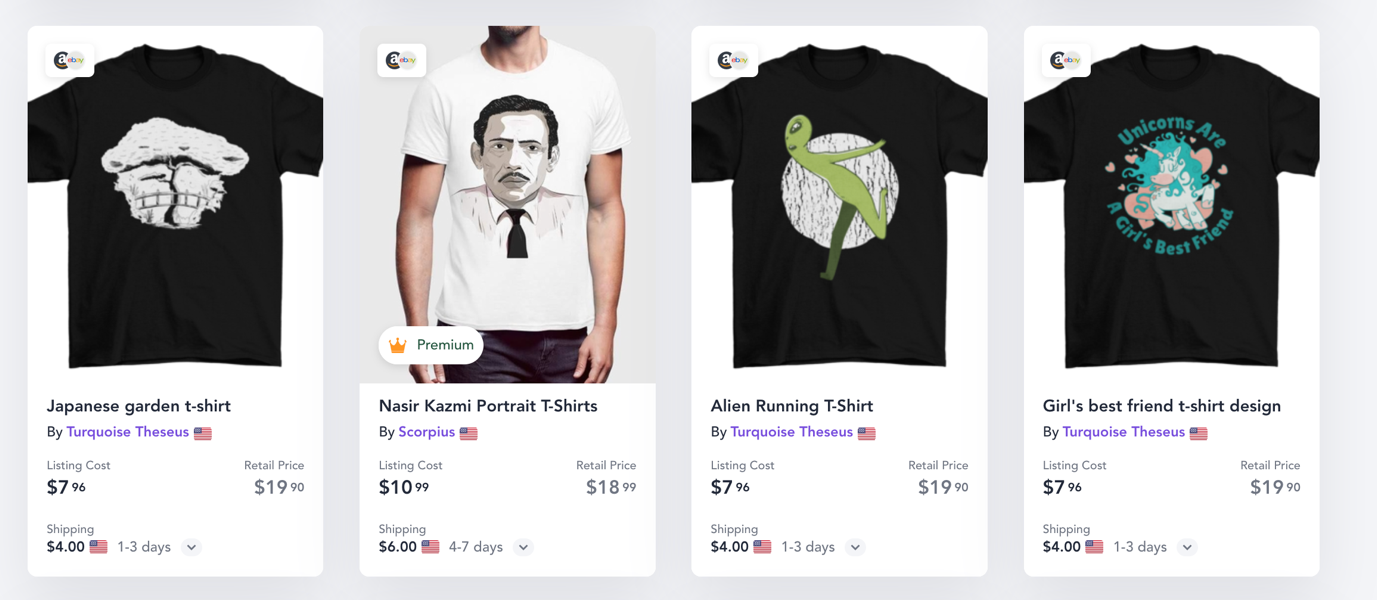Click the Nasir Kazmi Portrait T-Shirts title

tap(487, 406)
